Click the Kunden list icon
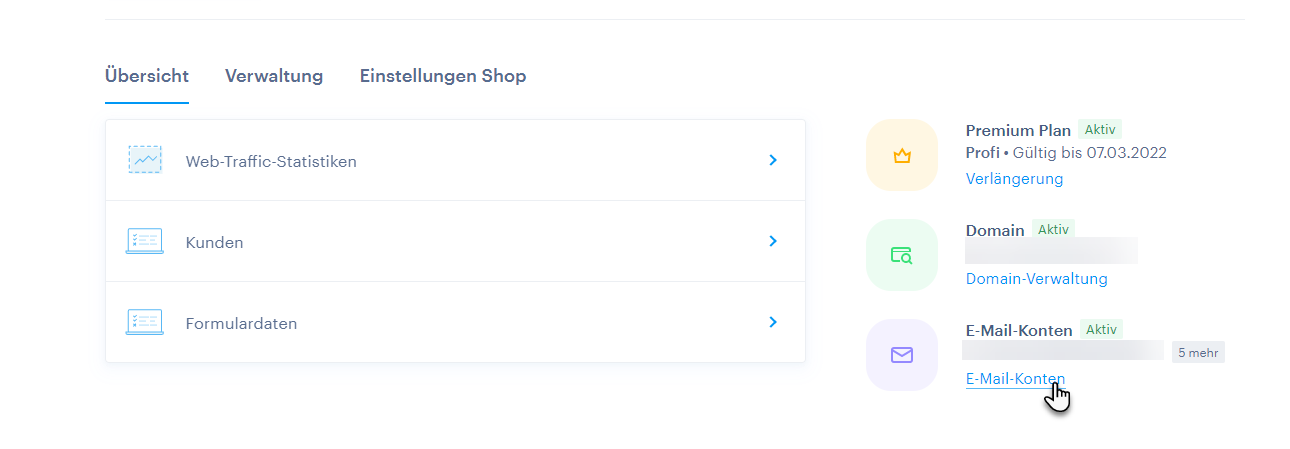The height and width of the screenshot is (449, 1290). coord(144,241)
